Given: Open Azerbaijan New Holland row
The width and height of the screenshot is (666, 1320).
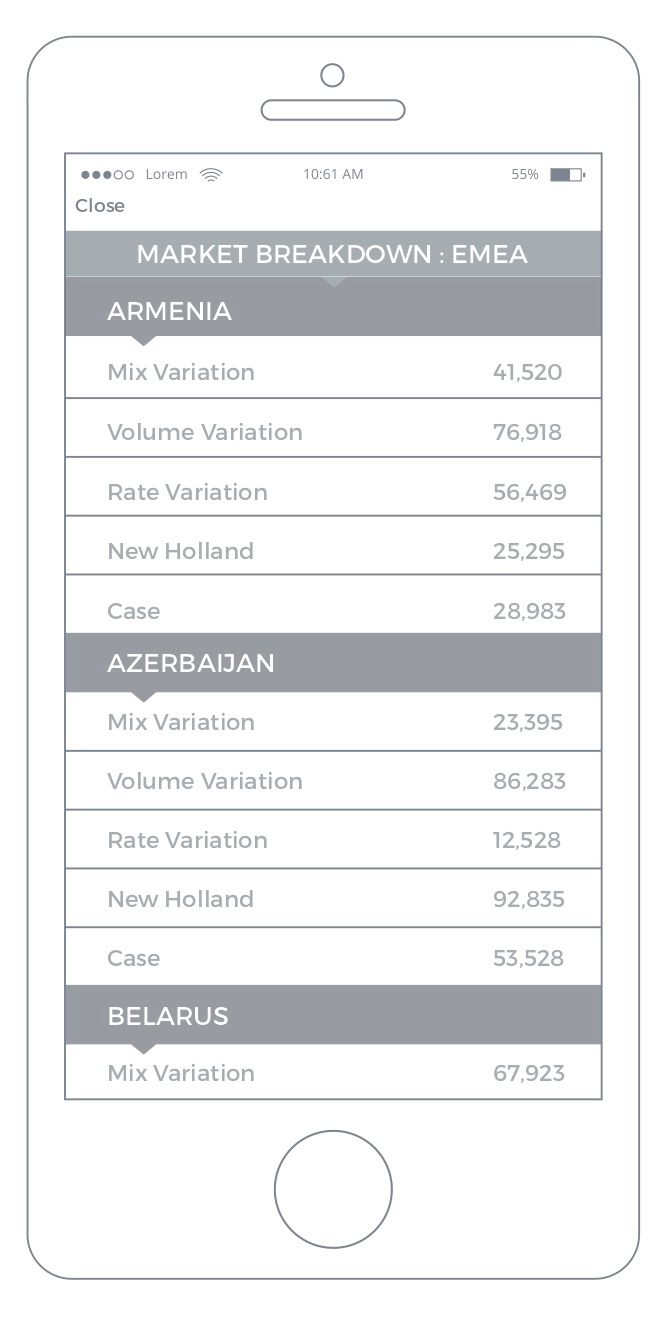Looking at the screenshot, I should point(333,899).
